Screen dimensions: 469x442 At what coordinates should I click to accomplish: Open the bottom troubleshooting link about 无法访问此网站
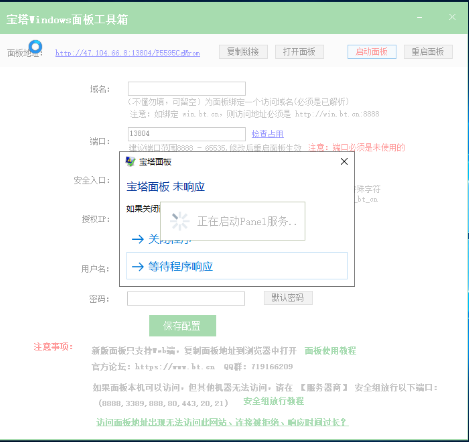tap(222, 422)
